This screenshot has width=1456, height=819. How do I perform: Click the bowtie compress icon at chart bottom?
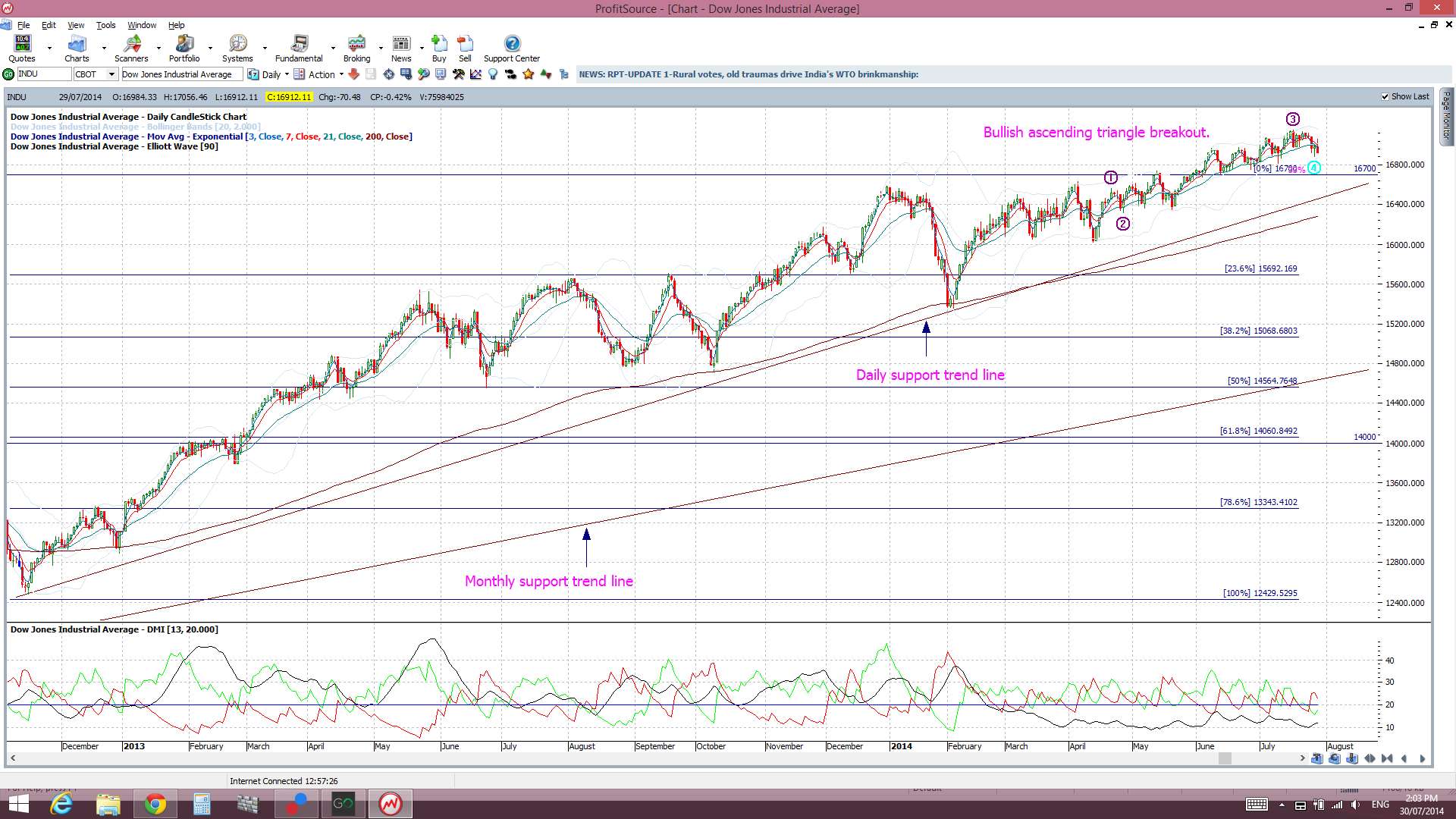pos(1387,758)
